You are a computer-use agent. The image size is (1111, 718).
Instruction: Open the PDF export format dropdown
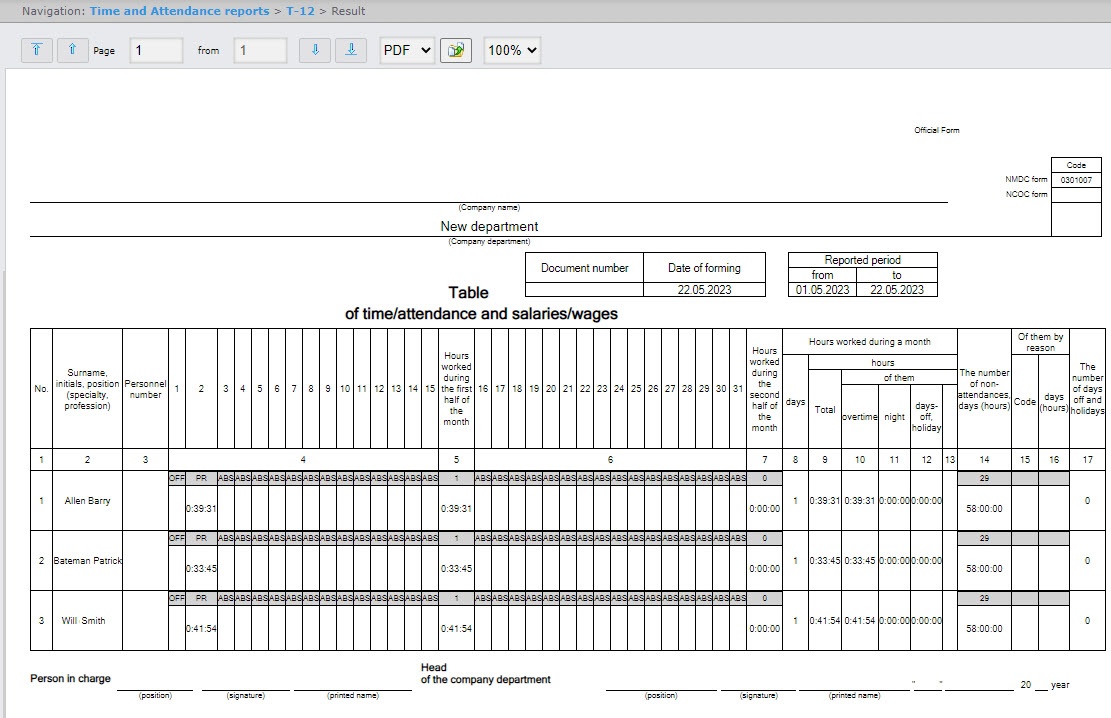(406, 50)
